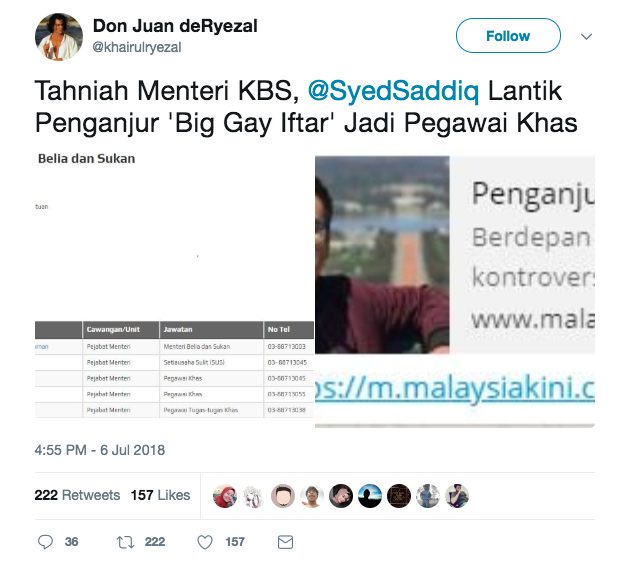628x568 pixels.
Task: Enlarge the malaysiakini article screenshot image
Action: click(455, 292)
